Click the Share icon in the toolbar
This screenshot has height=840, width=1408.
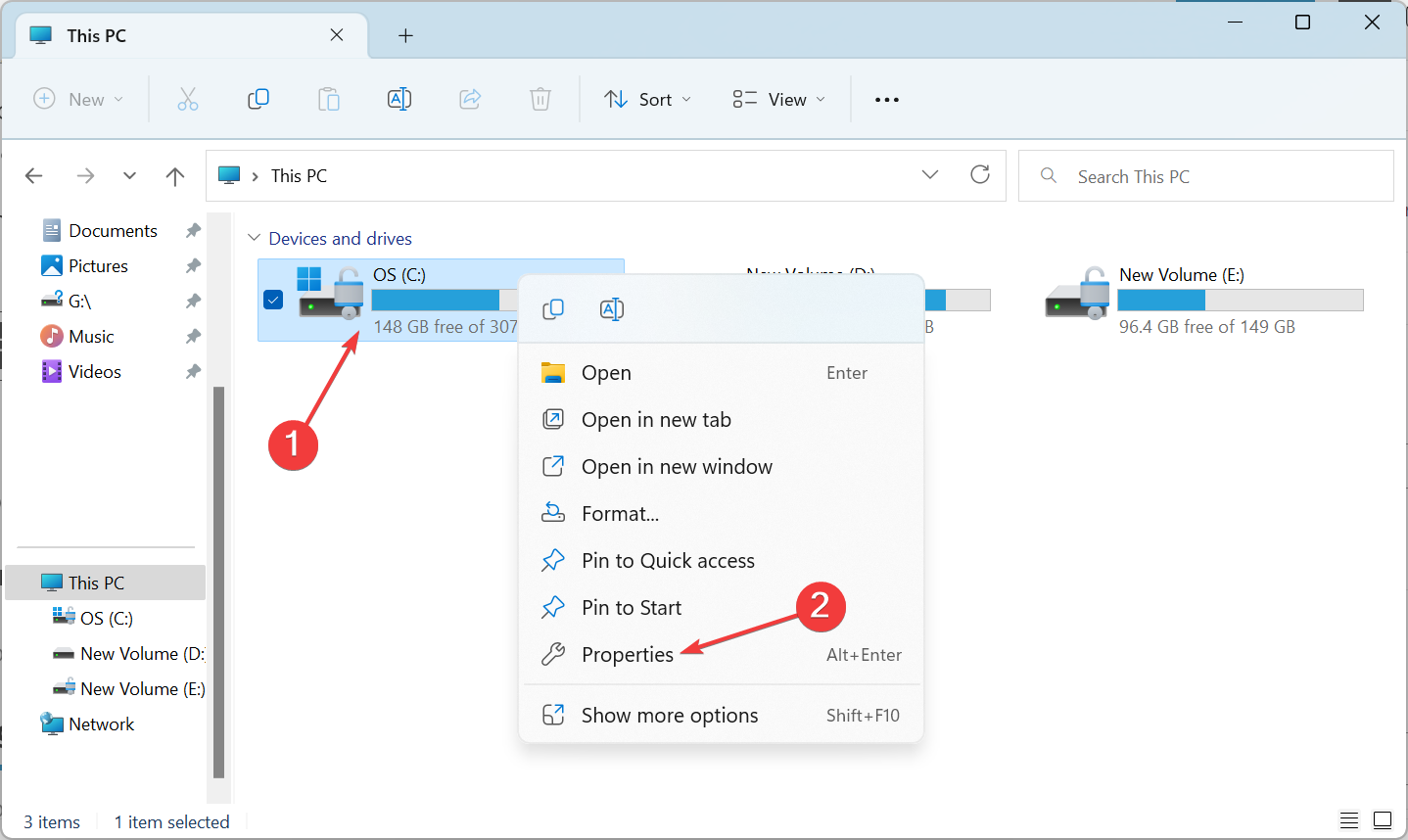coord(470,99)
